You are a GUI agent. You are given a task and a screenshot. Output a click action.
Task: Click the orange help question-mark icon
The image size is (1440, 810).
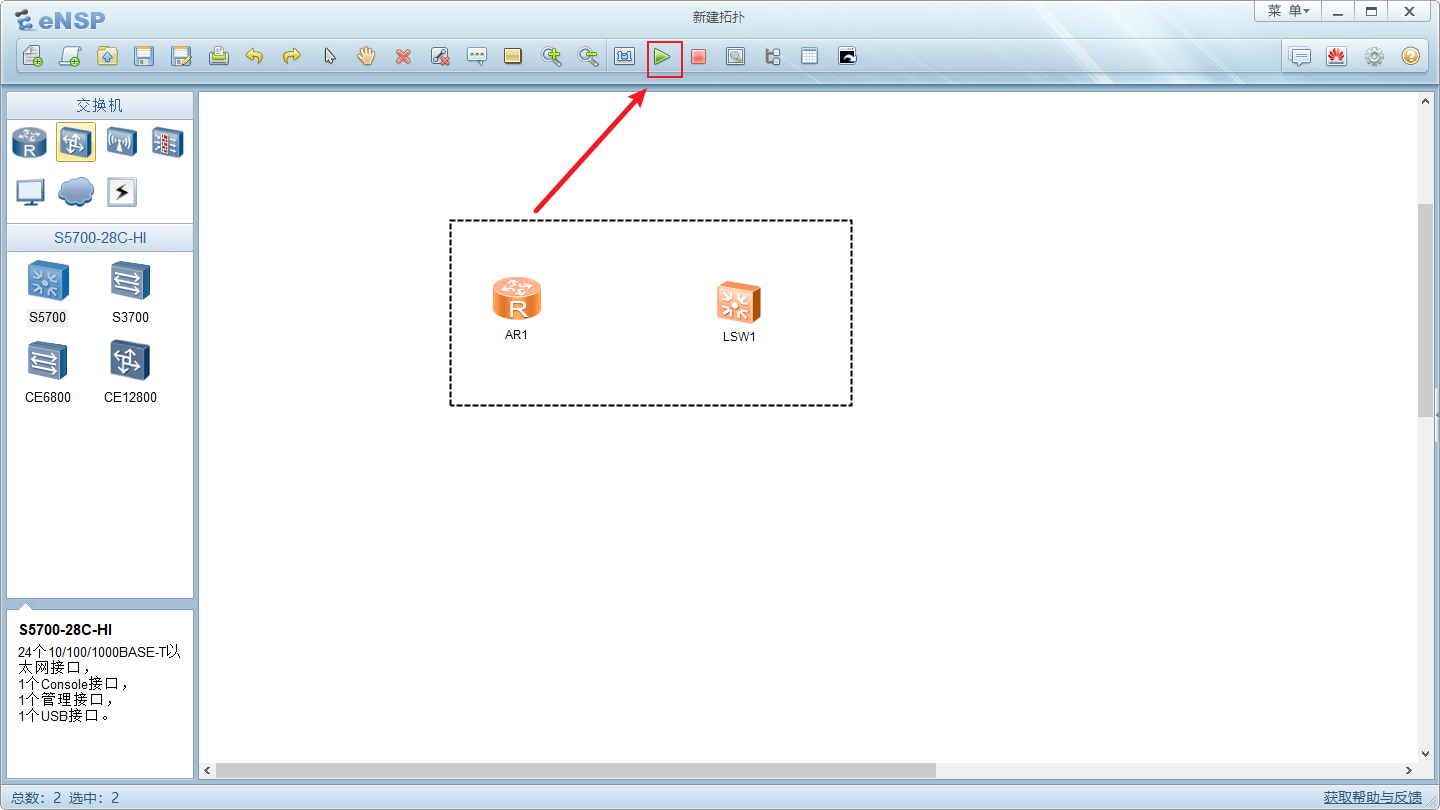(1410, 56)
